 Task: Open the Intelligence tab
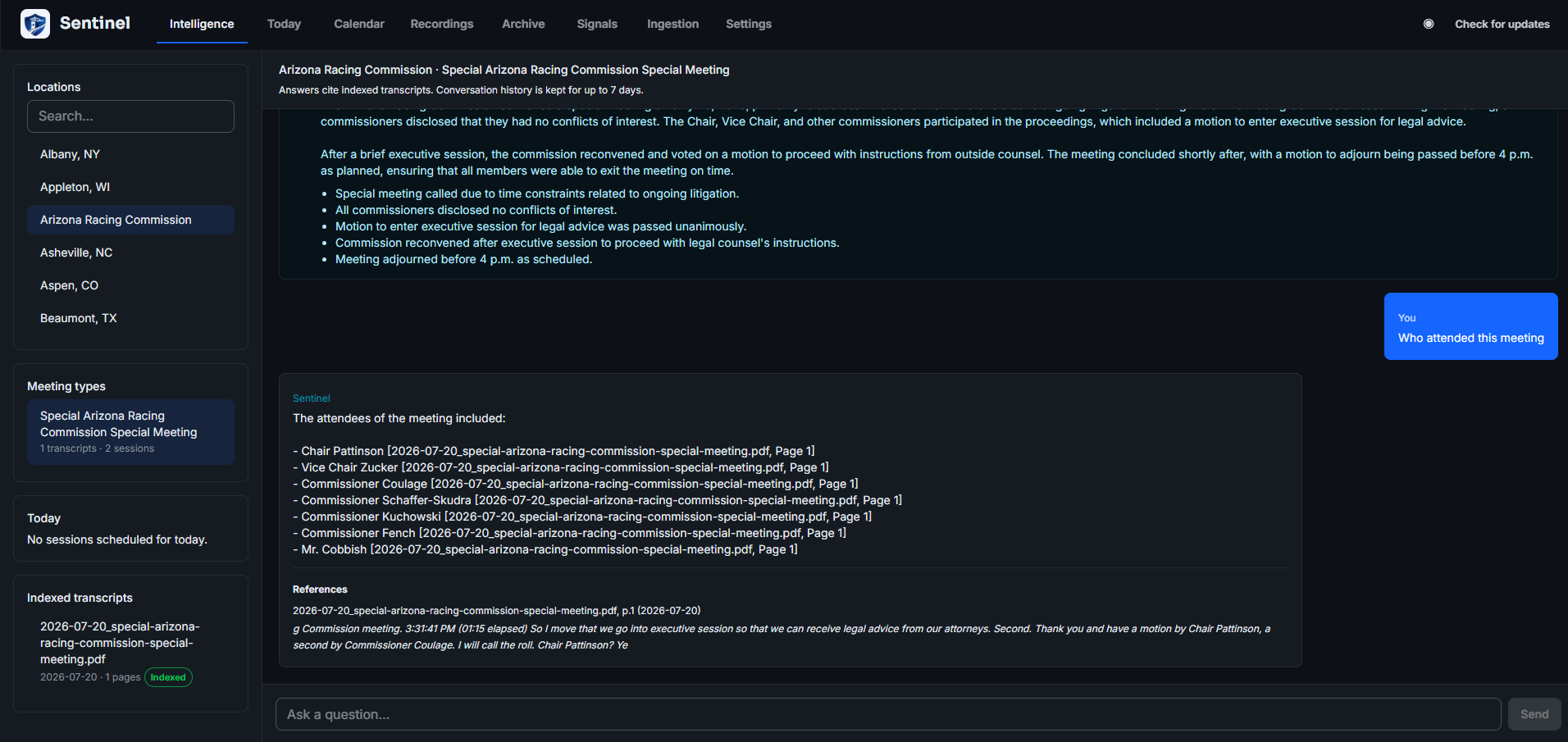pyautogui.click(x=202, y=24)
